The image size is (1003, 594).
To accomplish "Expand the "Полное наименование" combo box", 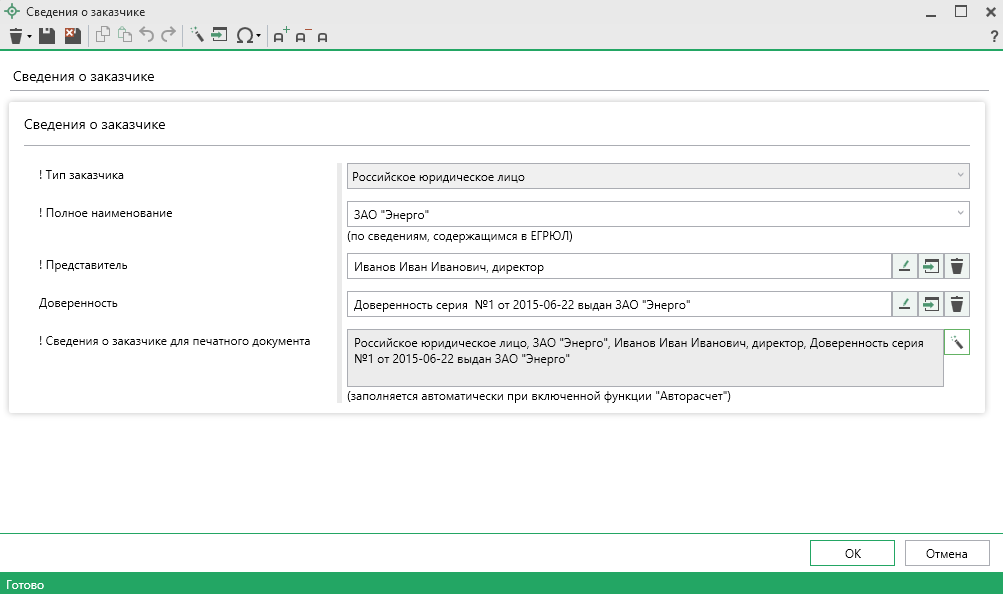I will pyautogui.click(x=960, y=213).
